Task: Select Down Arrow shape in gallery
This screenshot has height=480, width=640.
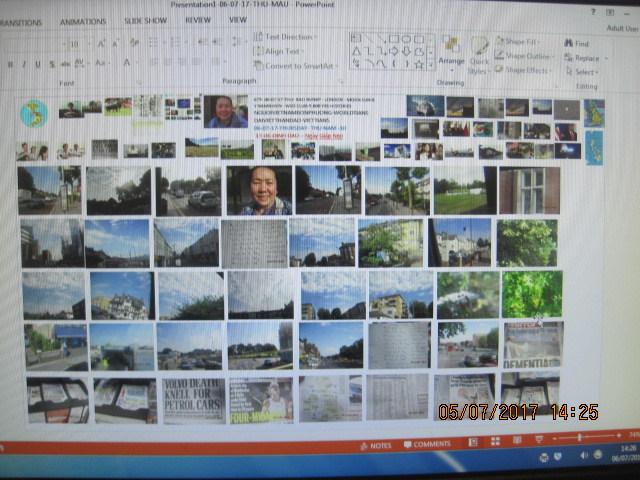Action: tap(406, 51)
